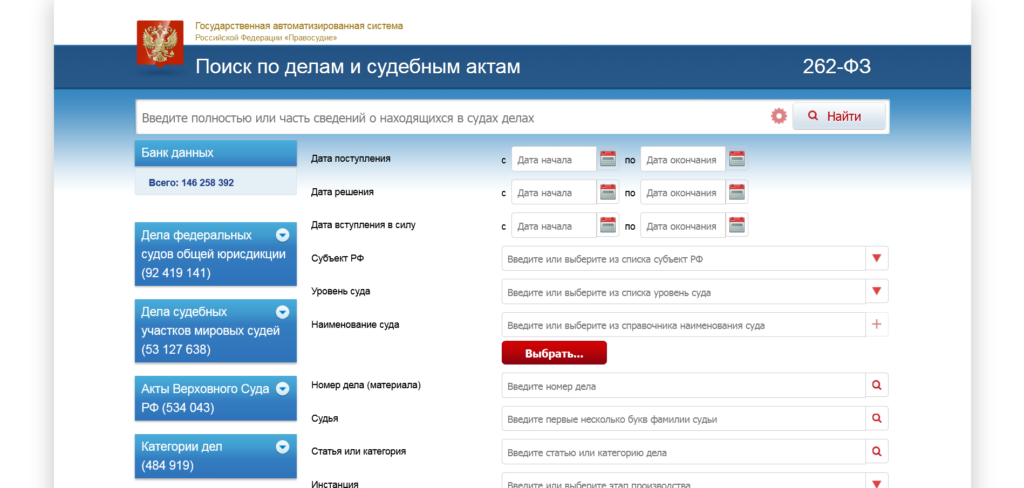Expand the Уровень суда dropdown list
This screenshot has width=1024, height=488.
(x=877, y=292)
